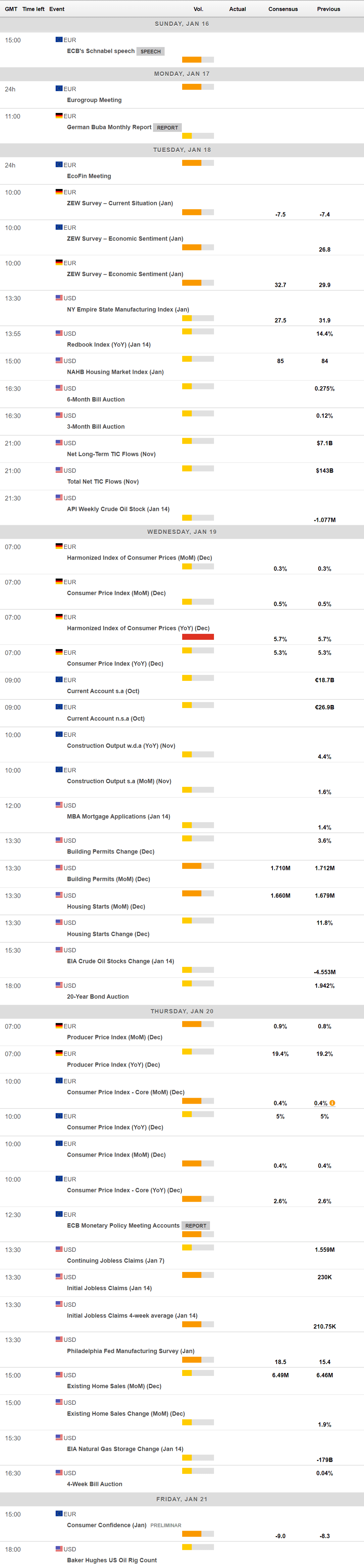Image resolution: width=364 pixels, height=1568 pixels.
Task: Click the EU flag beside Consumer Confidence (Jan)
Action: click(59, 1513)
